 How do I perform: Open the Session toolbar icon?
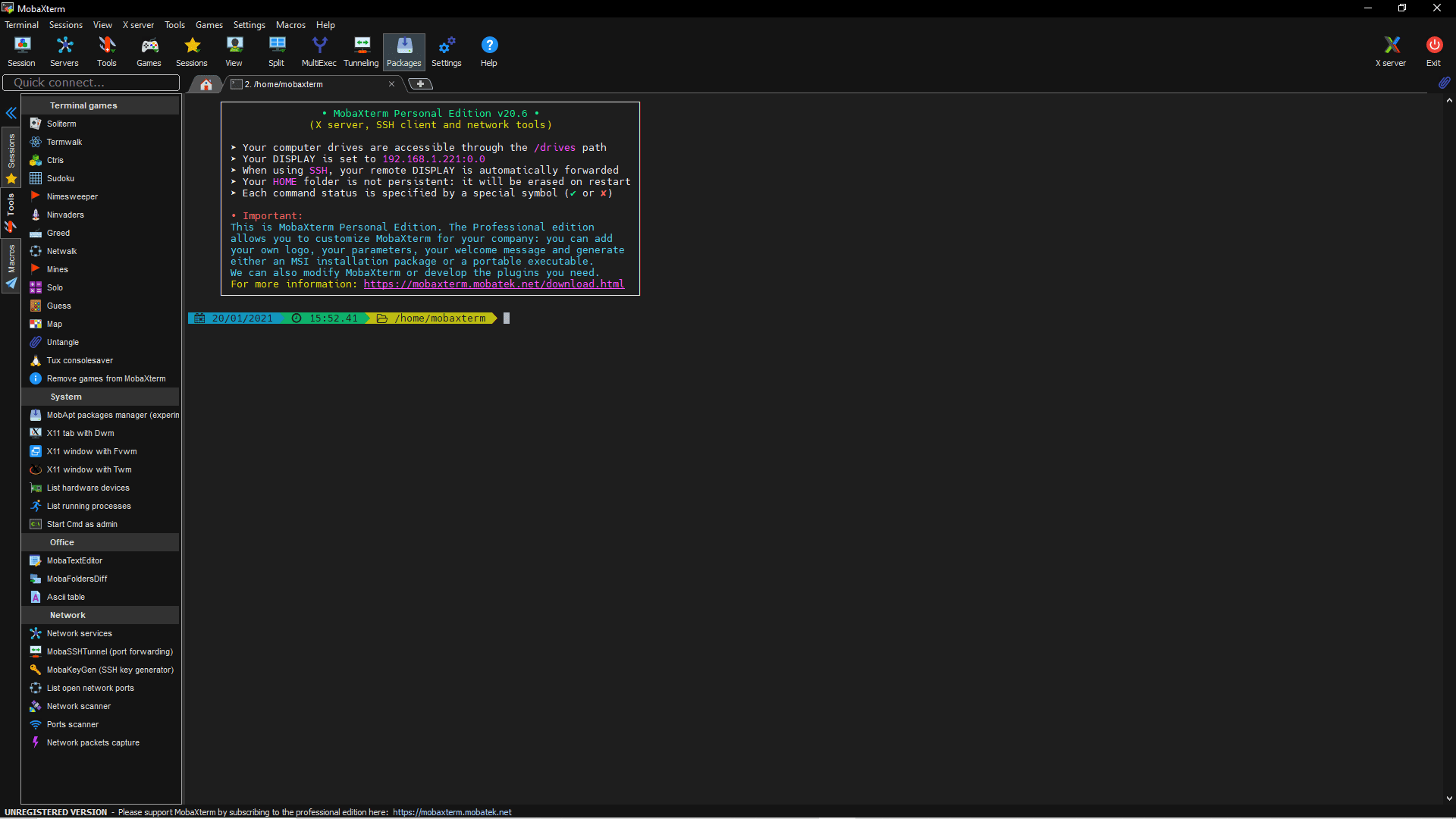tap(21, 52)
